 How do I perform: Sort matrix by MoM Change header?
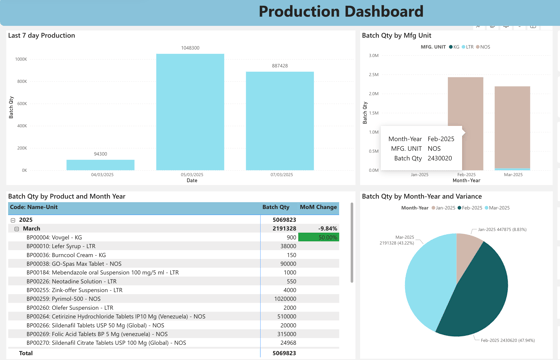[318, 207]
